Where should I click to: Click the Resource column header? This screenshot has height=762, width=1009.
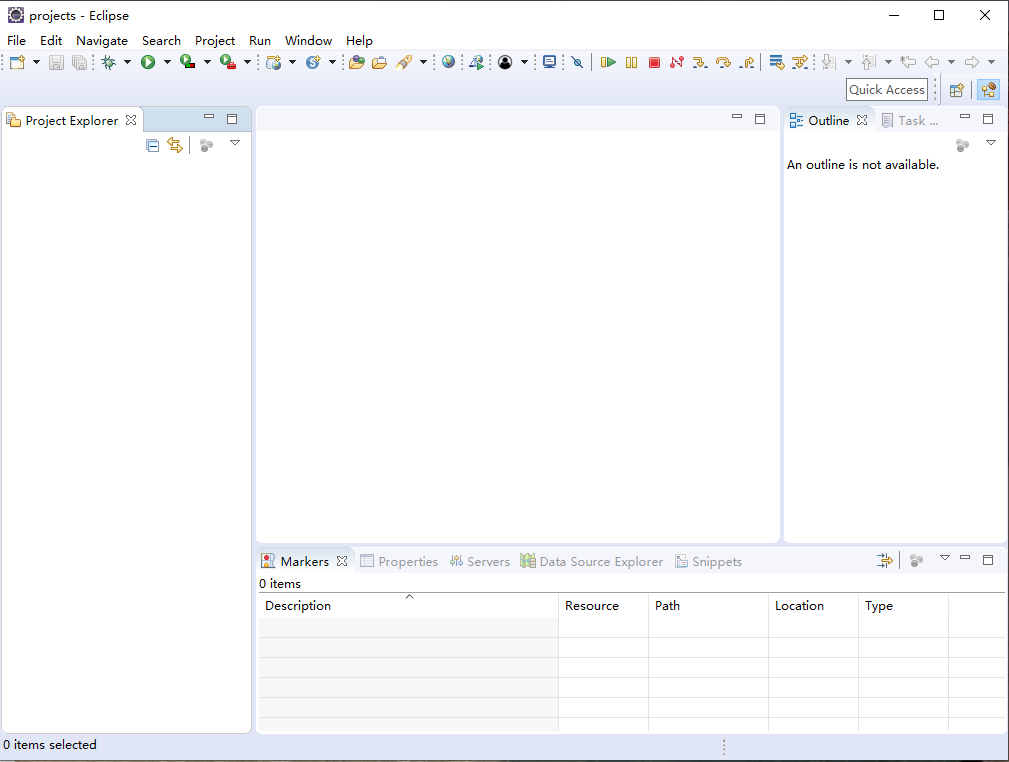(x=604, y=606)
